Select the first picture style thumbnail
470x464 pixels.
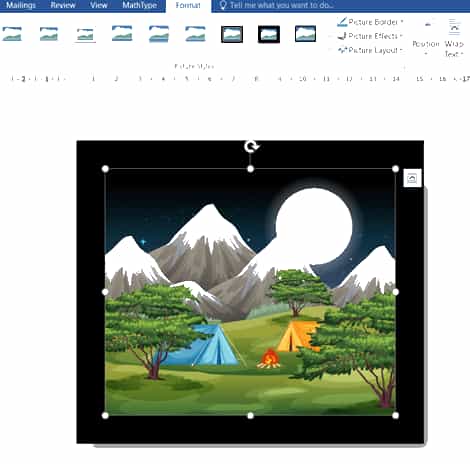point(12,34)
